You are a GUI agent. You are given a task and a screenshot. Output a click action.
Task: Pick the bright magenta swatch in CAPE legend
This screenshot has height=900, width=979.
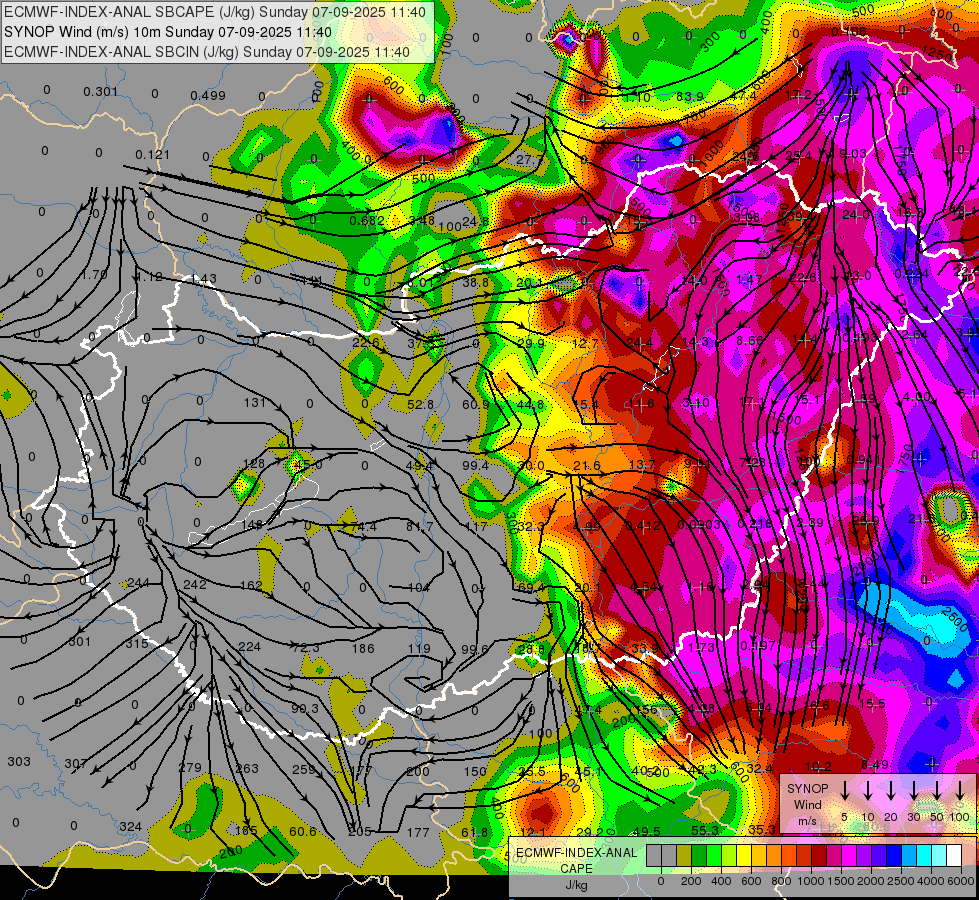[x=849, y=856]
